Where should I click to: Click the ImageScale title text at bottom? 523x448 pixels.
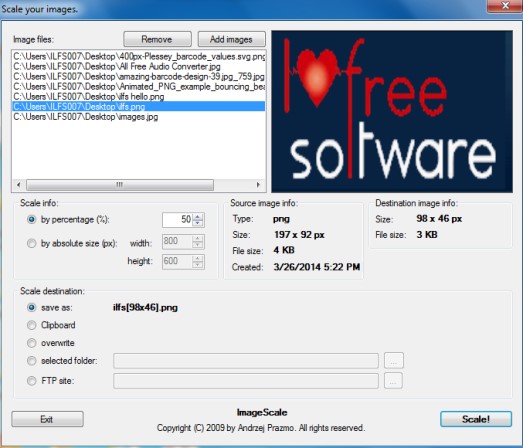coord(262,413)
